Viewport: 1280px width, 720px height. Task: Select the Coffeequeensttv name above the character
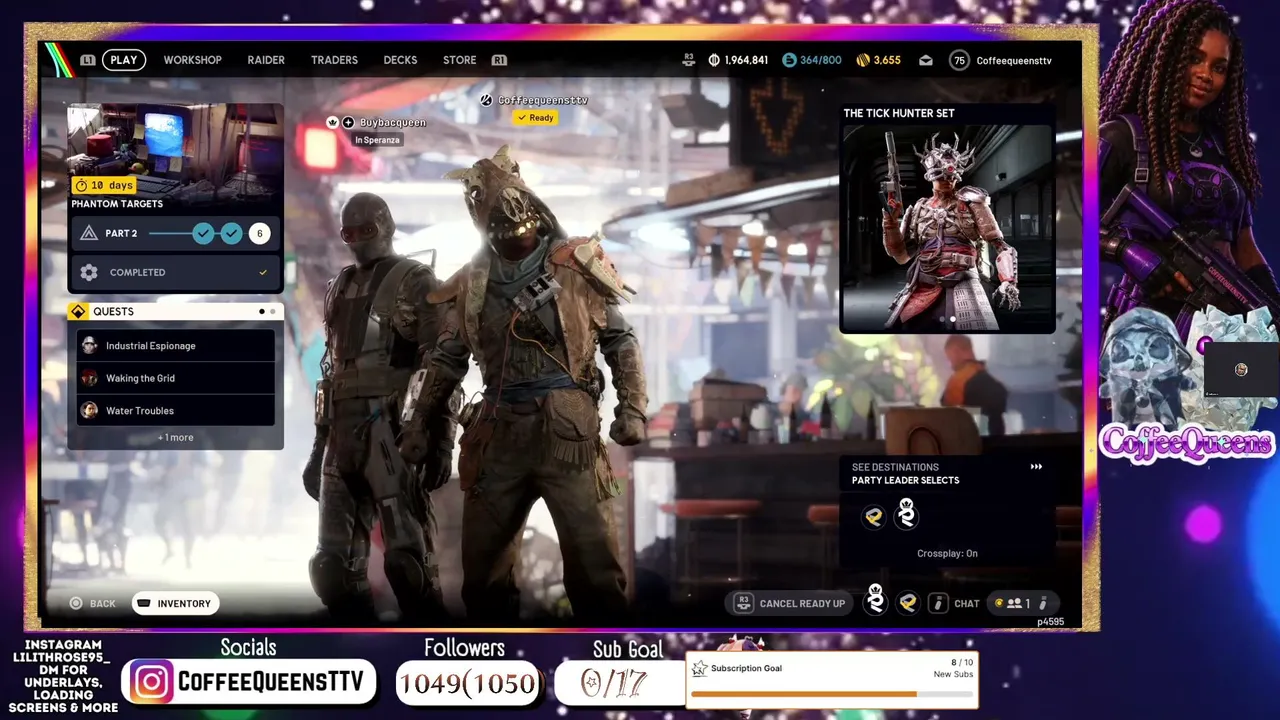click(x=542, y=100)
